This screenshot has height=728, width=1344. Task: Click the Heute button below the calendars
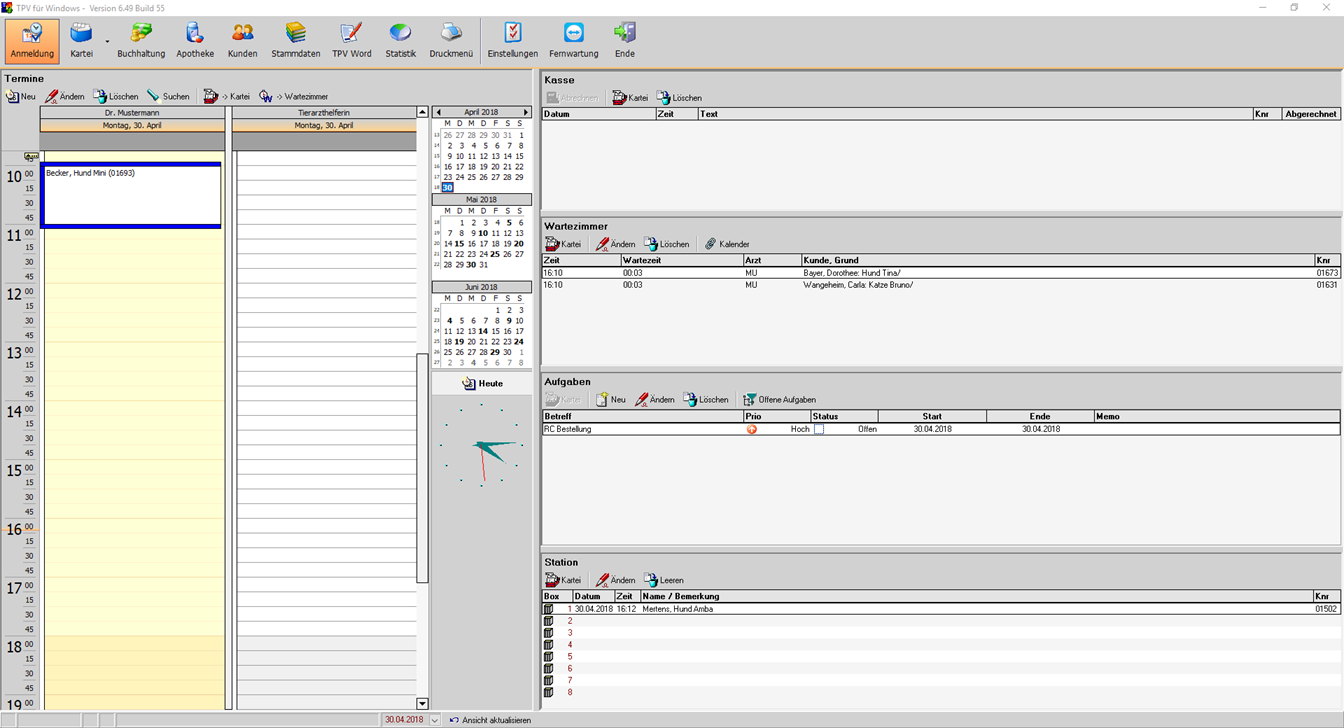coord(482,384)
